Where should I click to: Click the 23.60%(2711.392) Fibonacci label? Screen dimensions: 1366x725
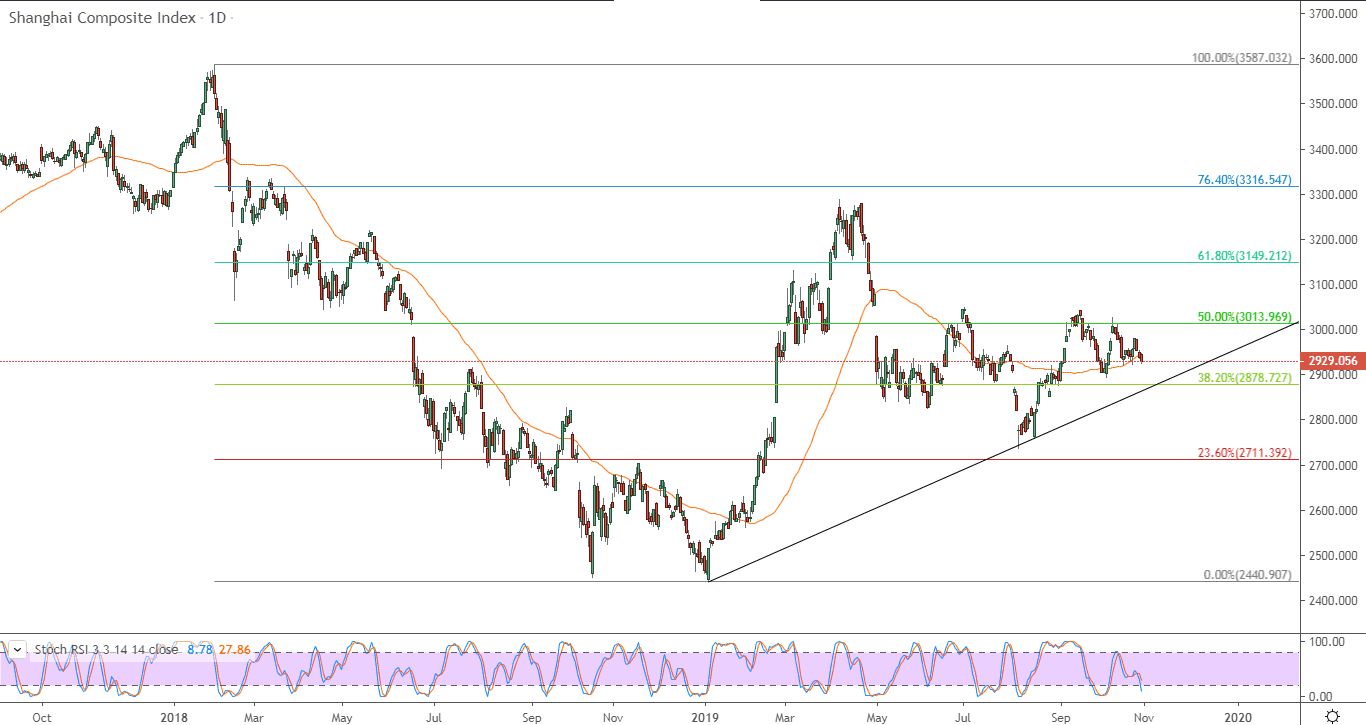coord(1244,453)
